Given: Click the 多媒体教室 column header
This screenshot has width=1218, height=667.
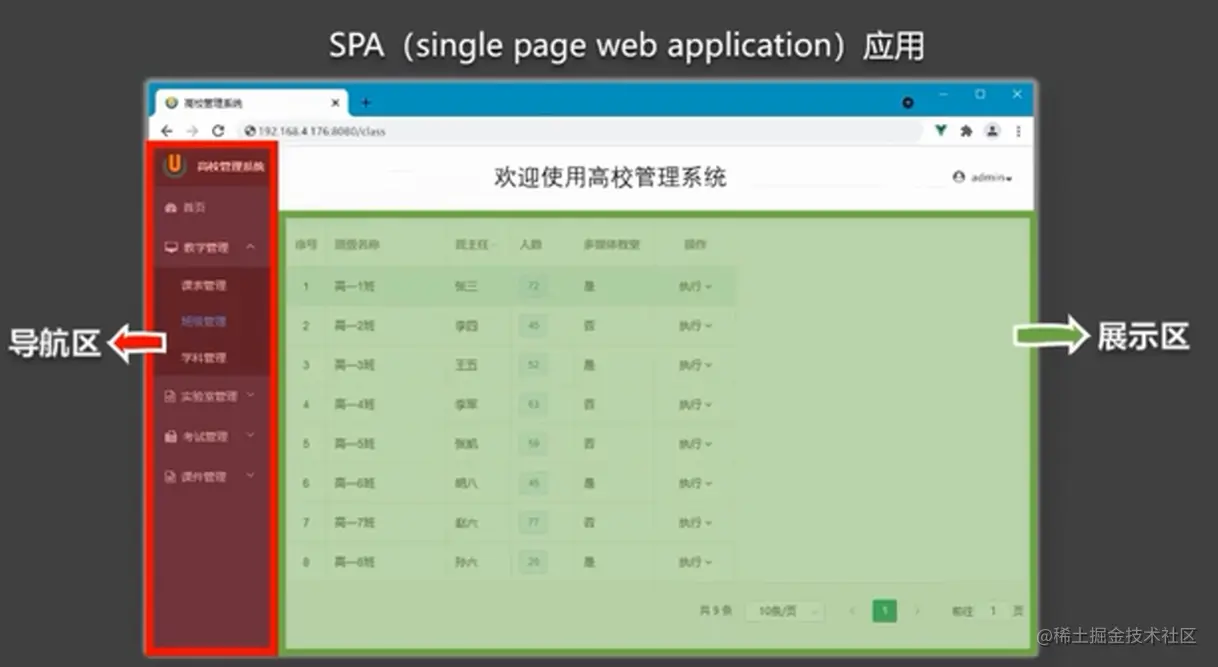Looking at the screenshot, I should pyautogui.click(x=612, y=244).
